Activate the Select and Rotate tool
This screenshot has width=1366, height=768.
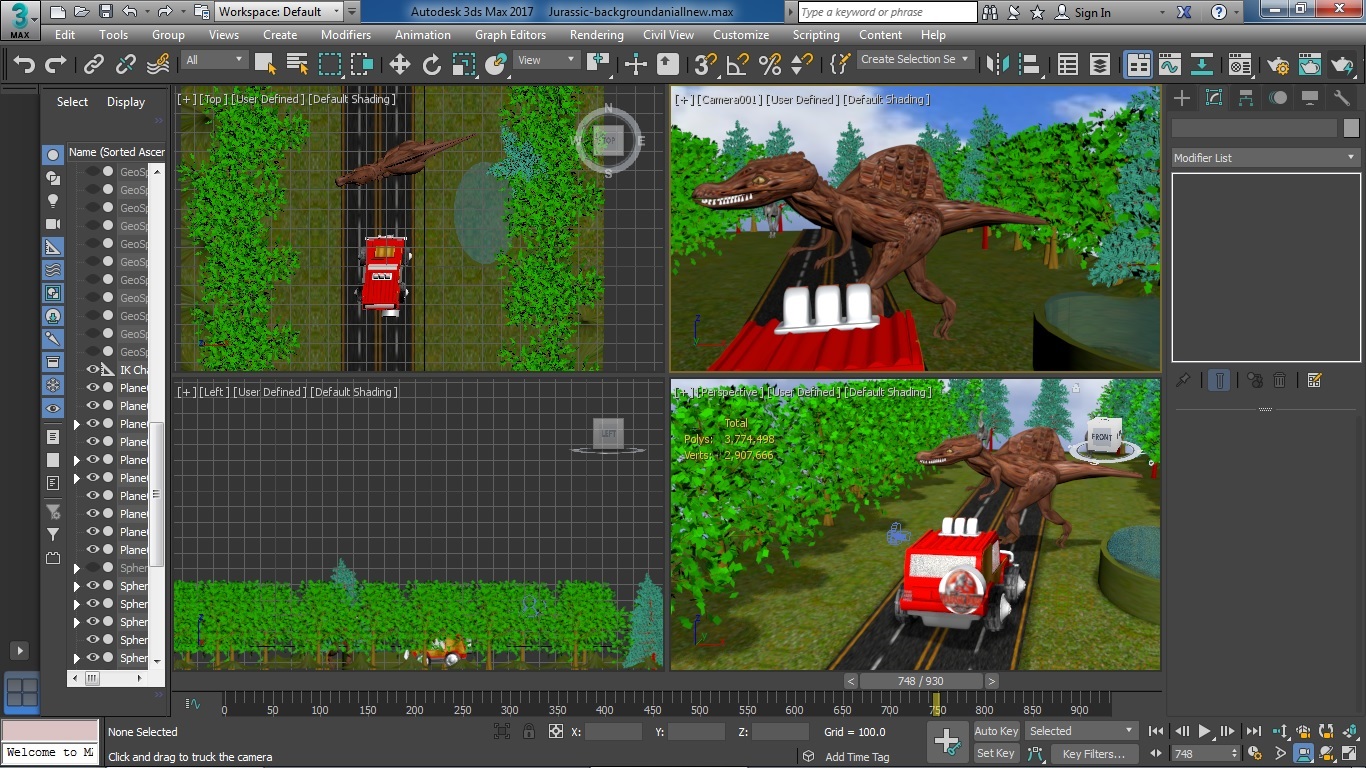click(x=432, y=65)
